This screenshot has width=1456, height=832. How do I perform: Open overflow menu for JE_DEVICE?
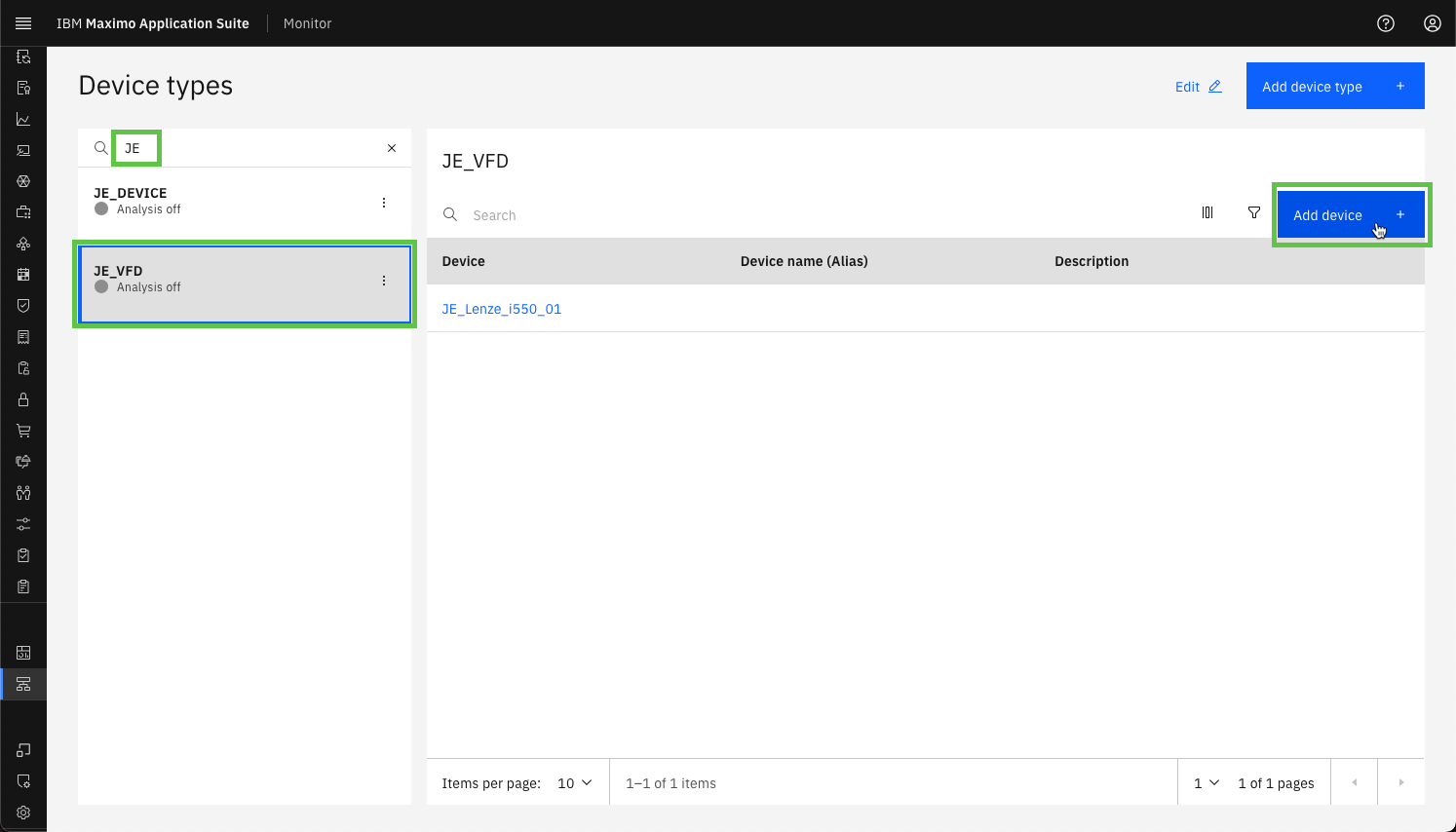(384, 203)
